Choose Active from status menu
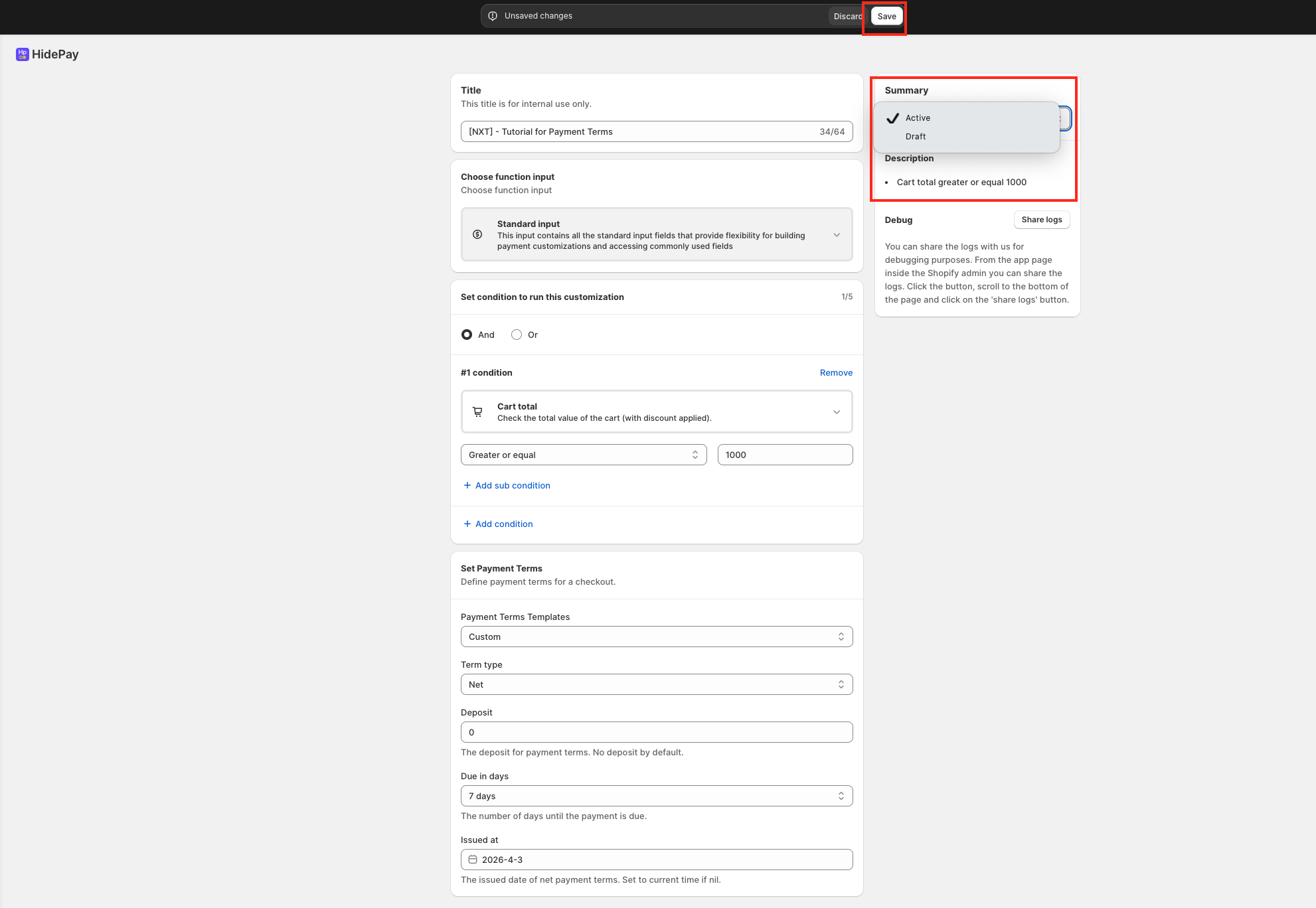The width and height of the screenshot is (1316, 908). click(x=918, y=118)
